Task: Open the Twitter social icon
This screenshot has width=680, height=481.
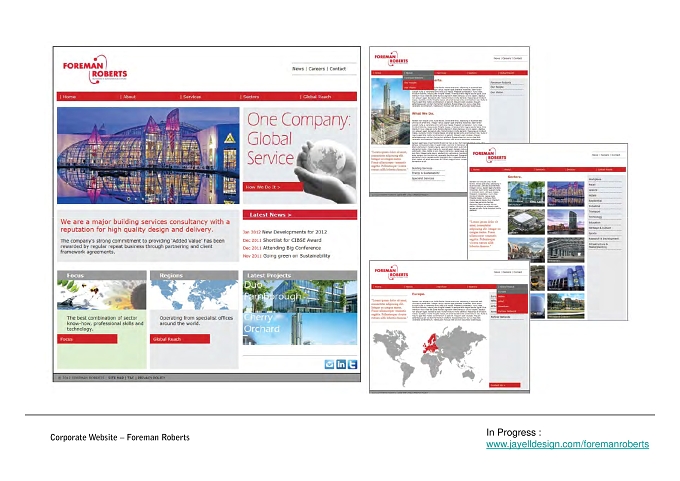Action: coord(353,364)
